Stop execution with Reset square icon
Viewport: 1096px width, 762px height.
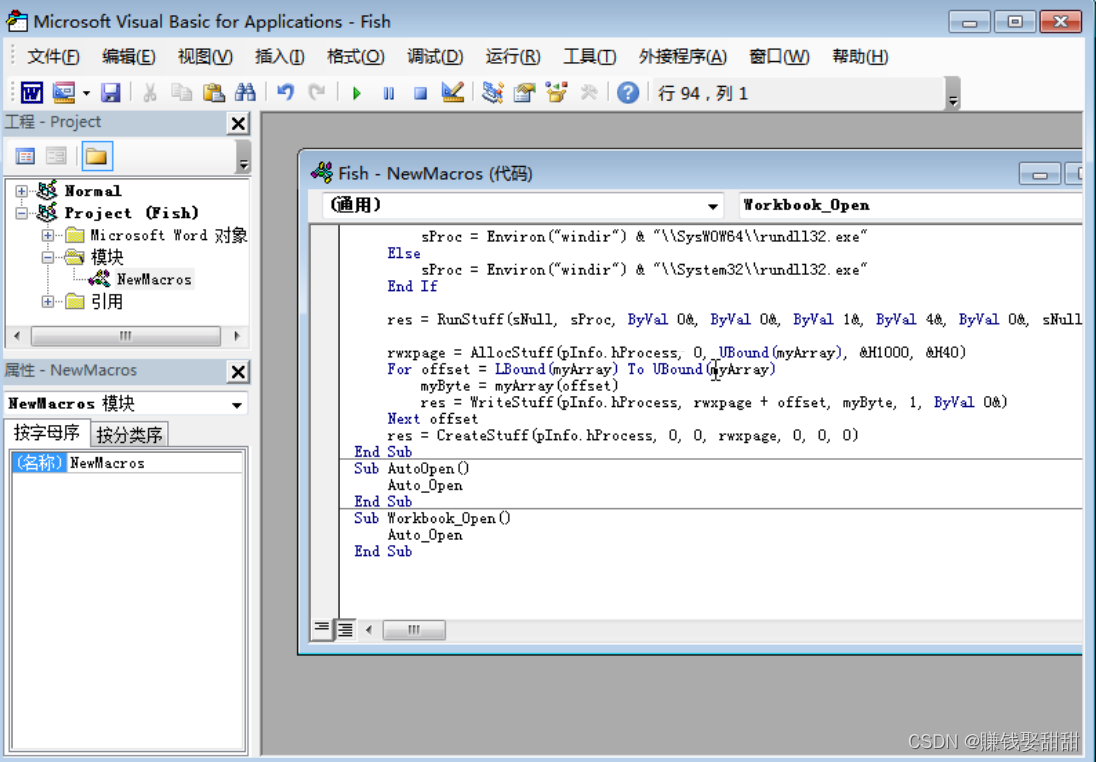pyautogui.click(x=420, y=93)
